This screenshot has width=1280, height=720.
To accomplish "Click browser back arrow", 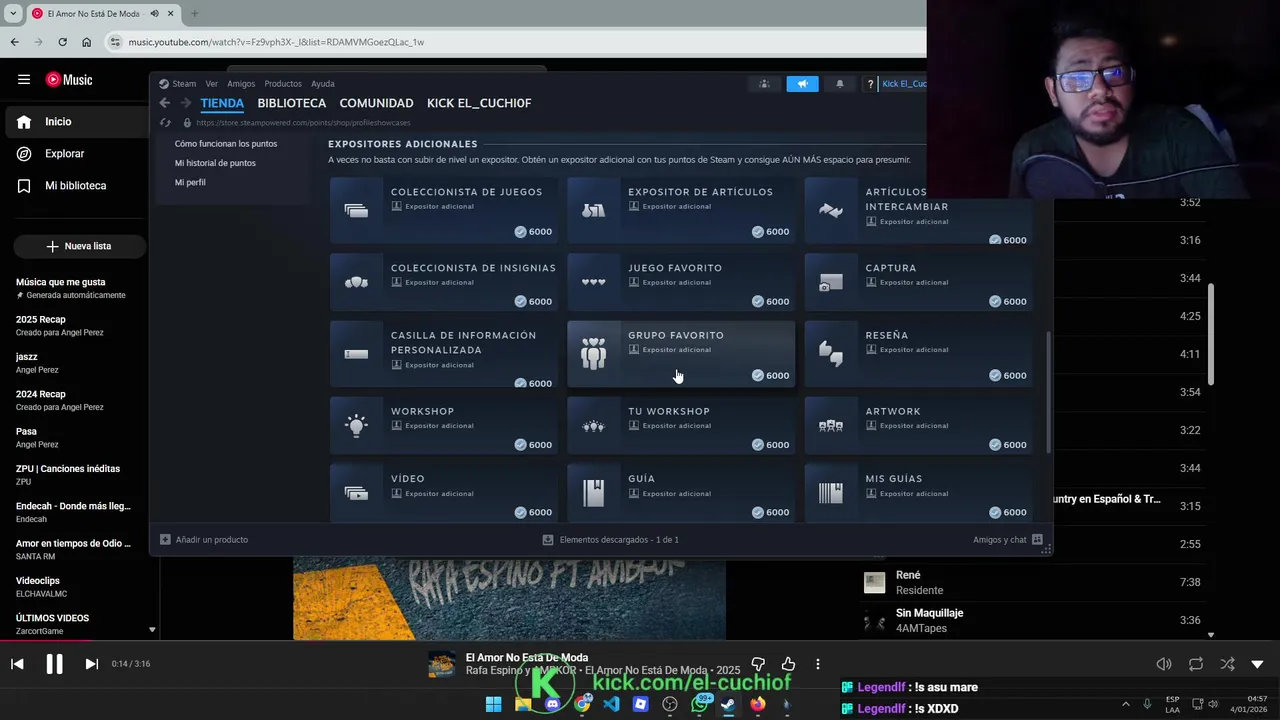I will 14,42.
